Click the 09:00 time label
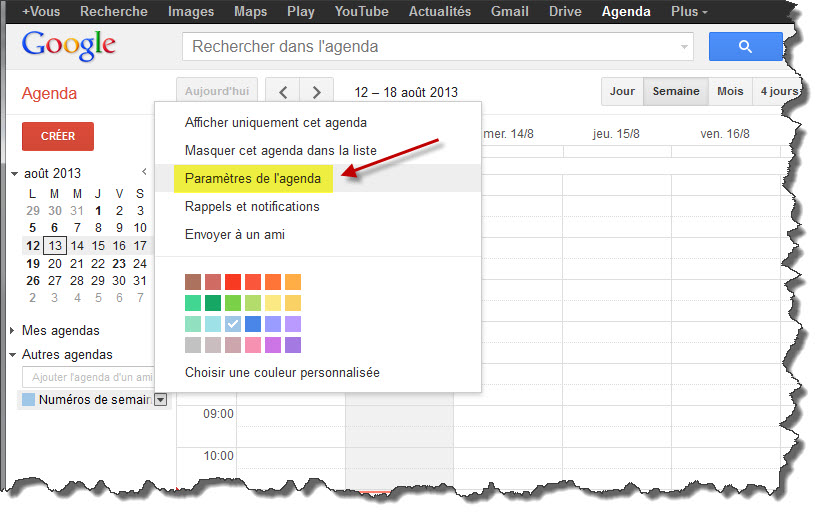The image size is (826, 520). click(218, 414)
